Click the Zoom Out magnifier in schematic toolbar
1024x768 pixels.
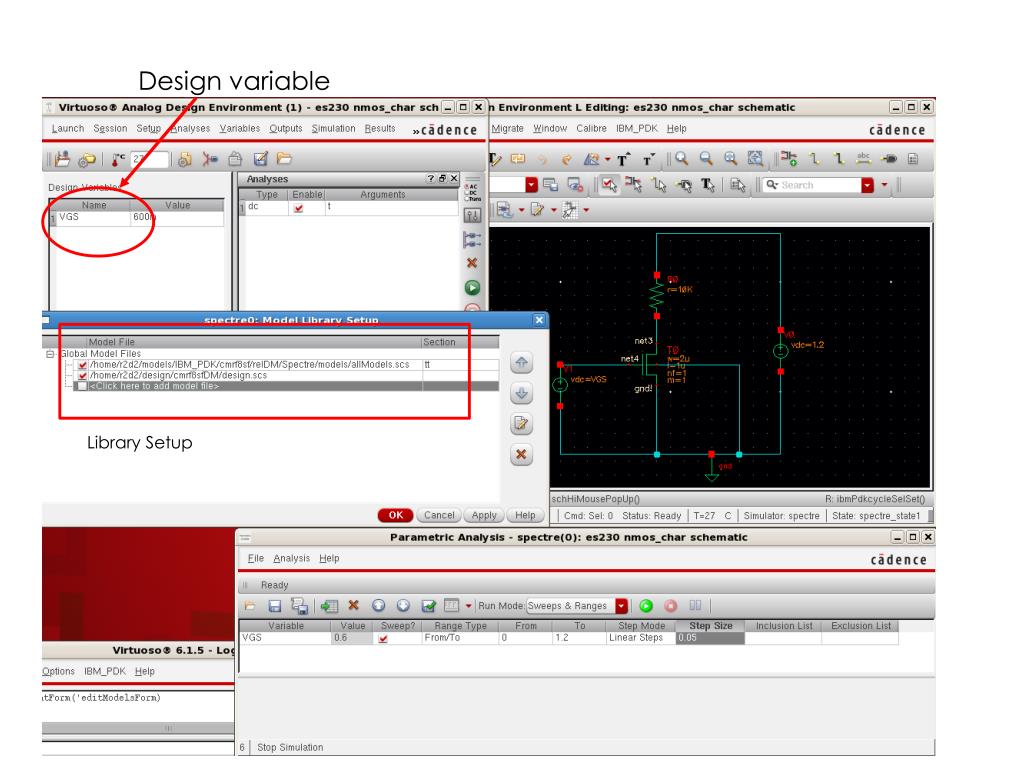click(x=706, y=159)
